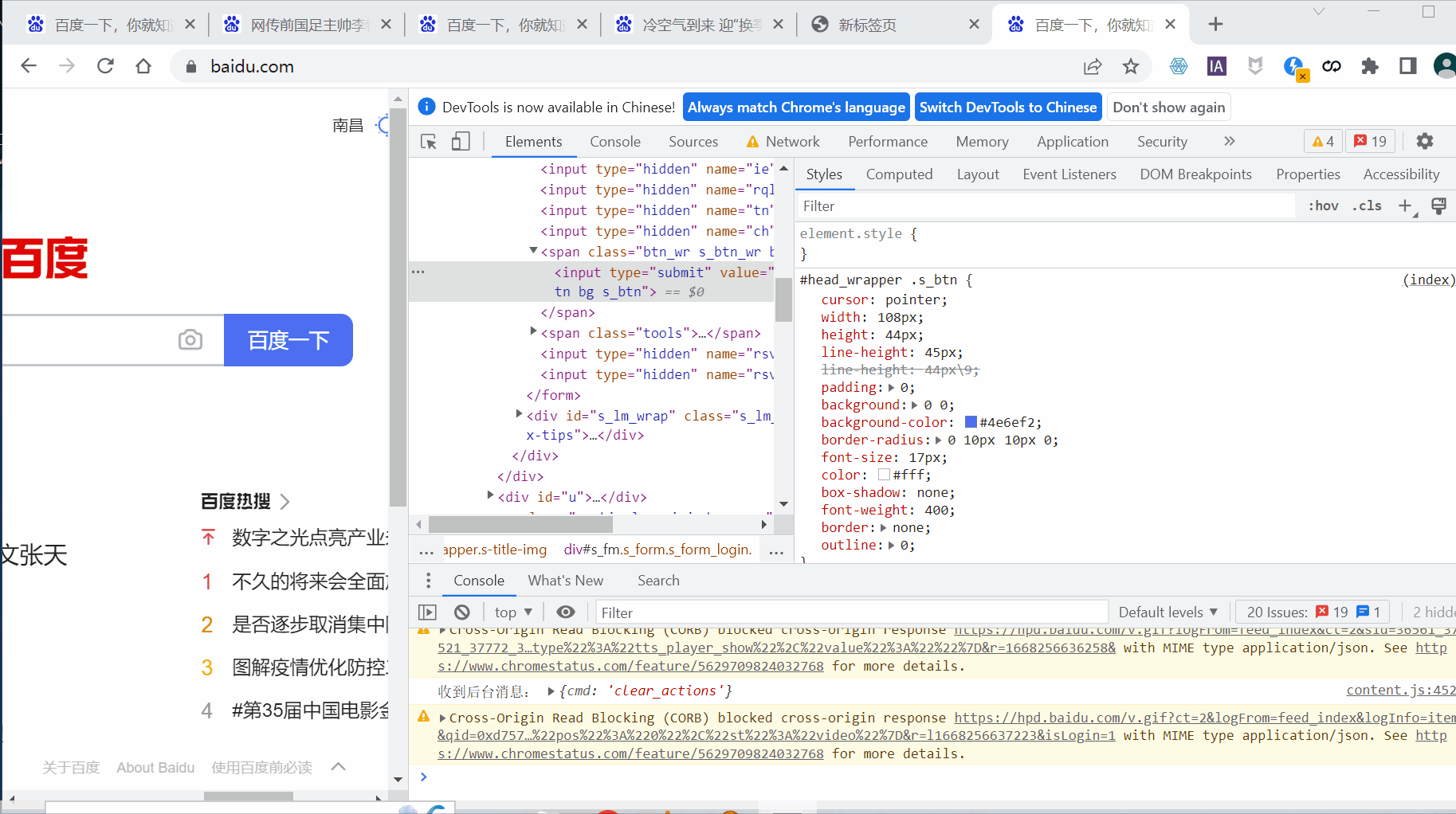Click the About Baidu footer link
Image resolution: width=1456 pixels, height=814 pixels.
point(155,768)
